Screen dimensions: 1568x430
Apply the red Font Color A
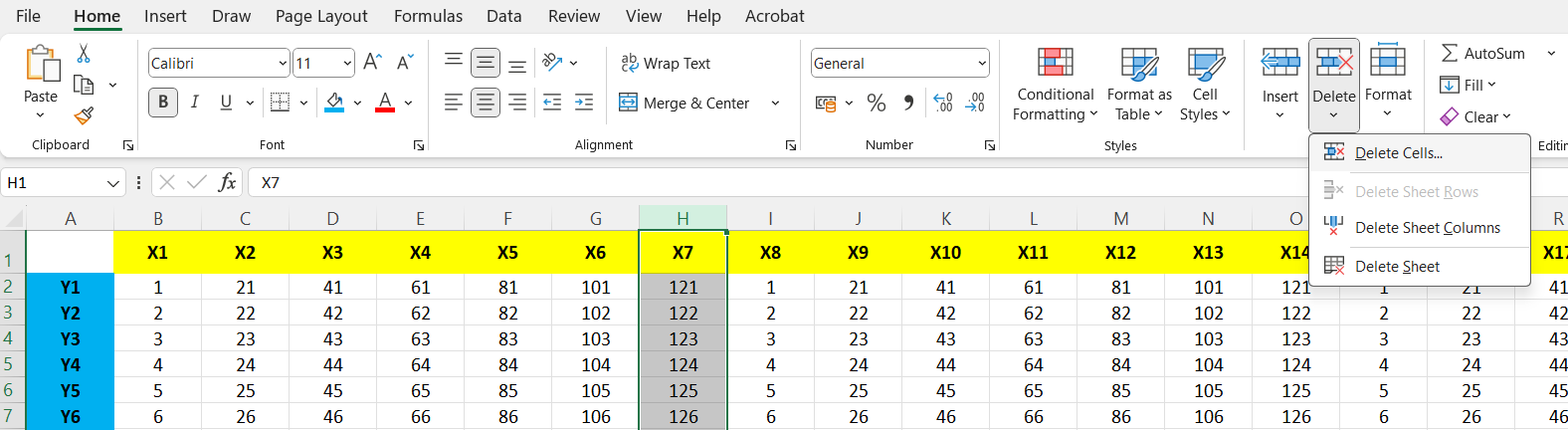[x=385, y=103]
